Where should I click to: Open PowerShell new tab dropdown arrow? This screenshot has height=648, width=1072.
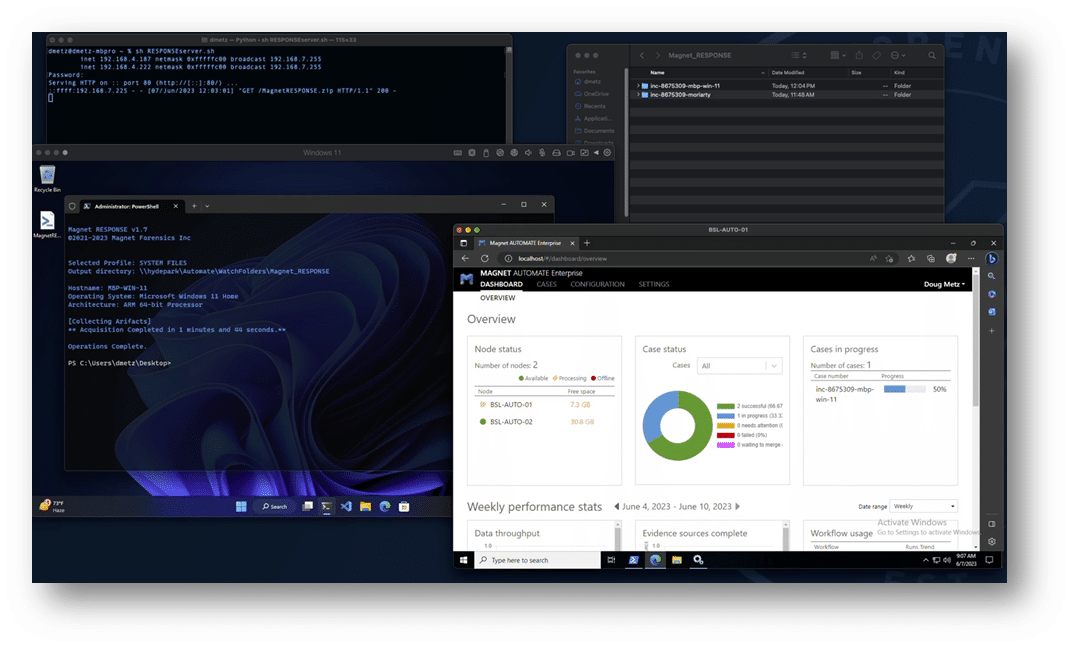[x=207, y=206]
